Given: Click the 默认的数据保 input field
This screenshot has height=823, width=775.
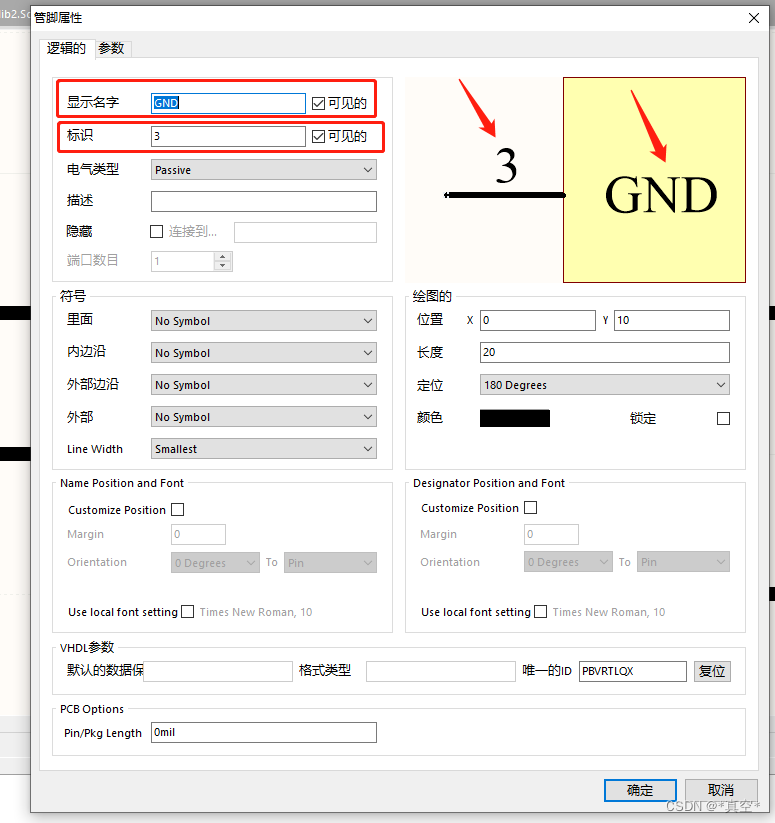Looking at the screenshot, I should point(218,671).
